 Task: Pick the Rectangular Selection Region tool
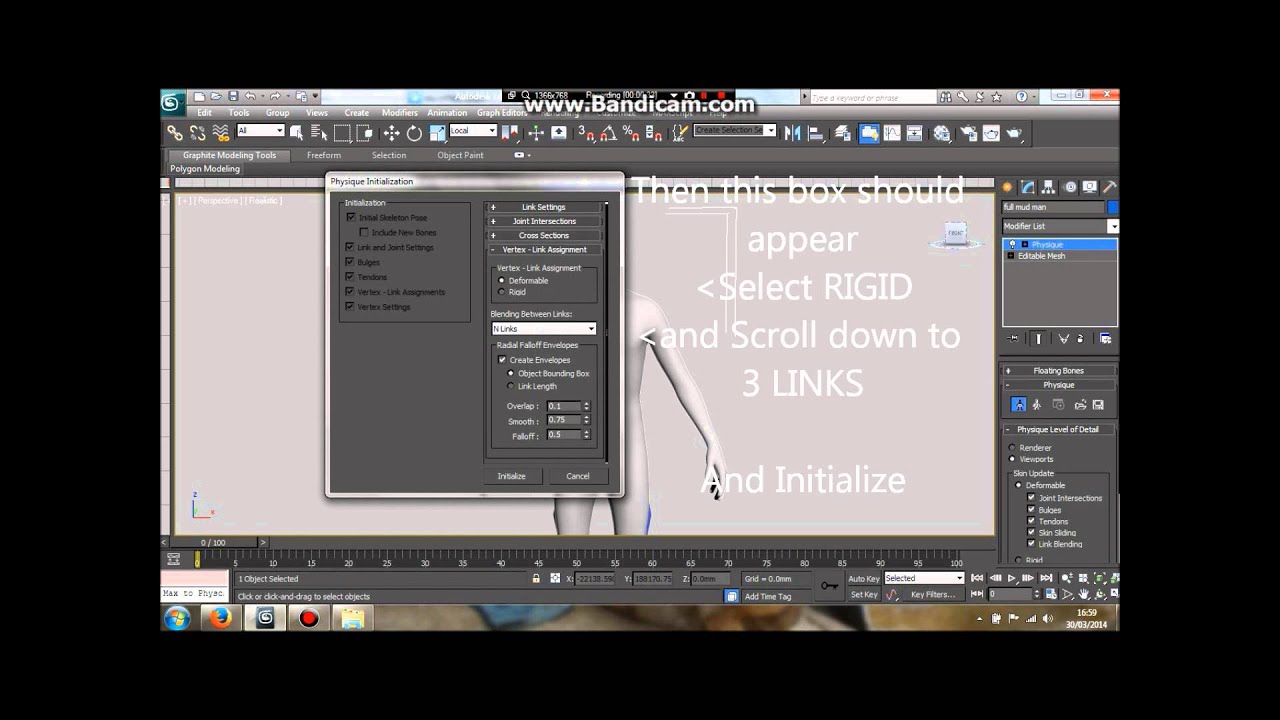click(342, 133)
